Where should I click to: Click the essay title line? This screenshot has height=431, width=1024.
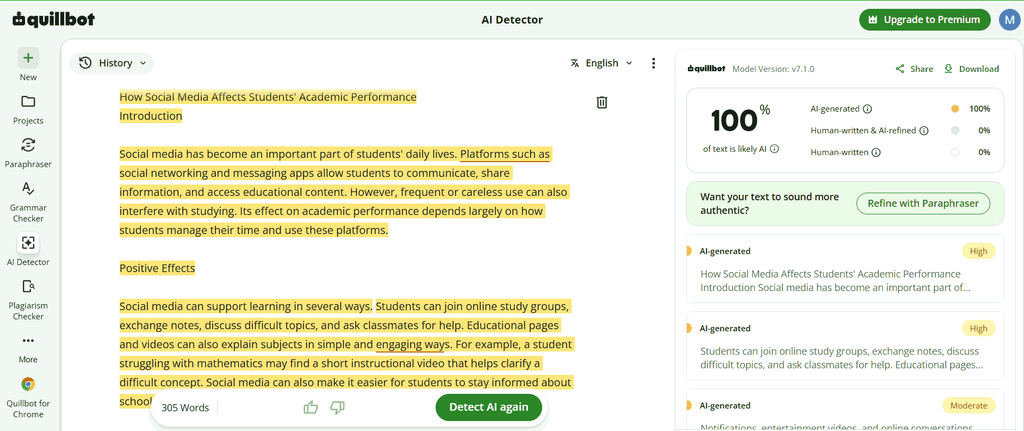point(268,97)
